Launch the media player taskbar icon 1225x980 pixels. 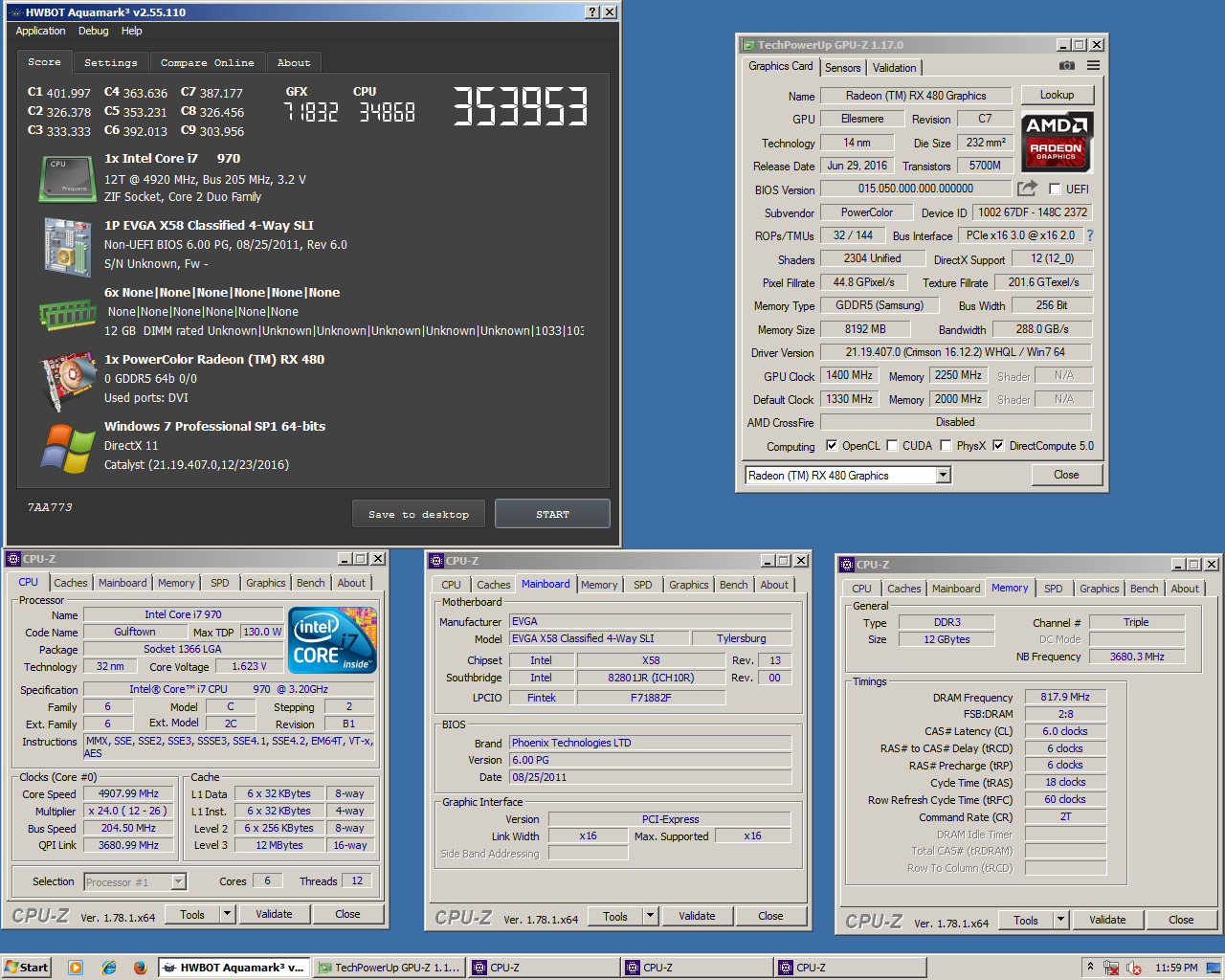[x=76, y=968]
